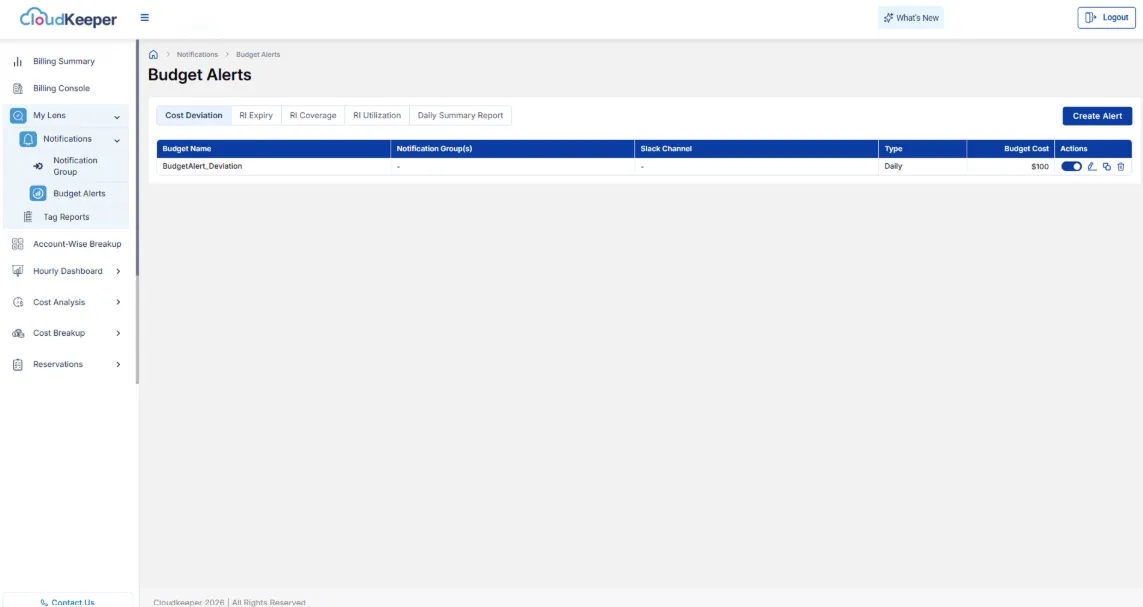
Task: Open Billing Console in the sidebar
Action: point(61,88)
